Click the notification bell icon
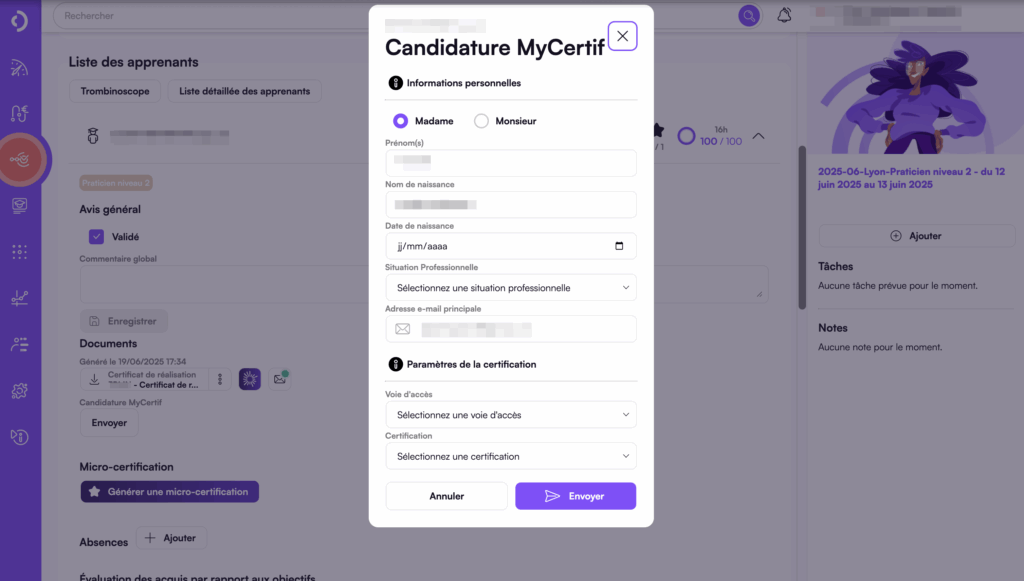 [784, 15]
